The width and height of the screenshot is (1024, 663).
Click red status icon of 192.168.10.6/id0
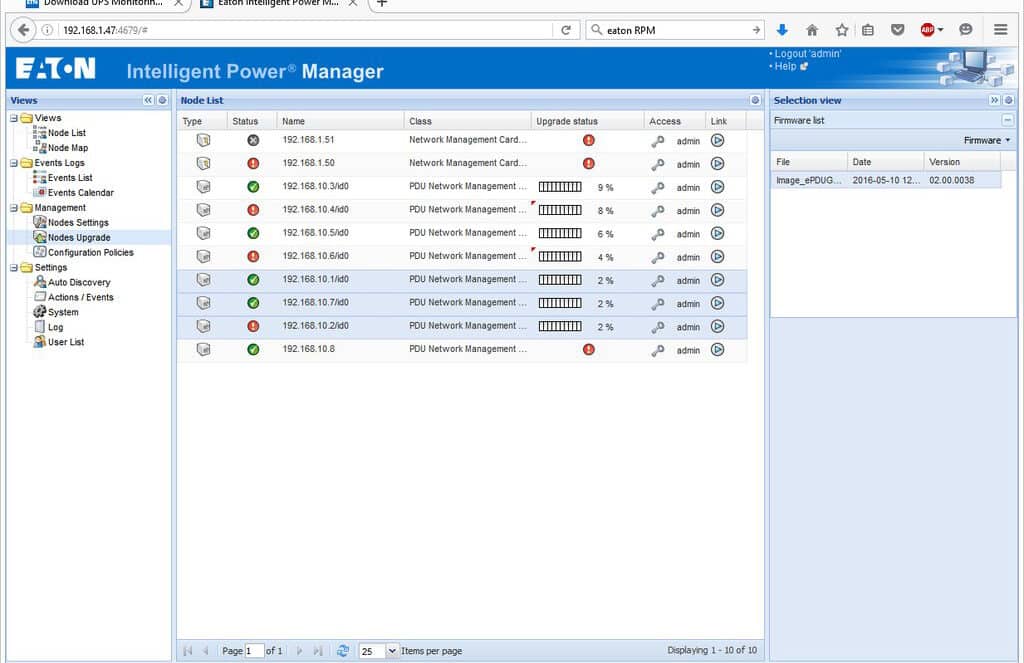point(253,257)
